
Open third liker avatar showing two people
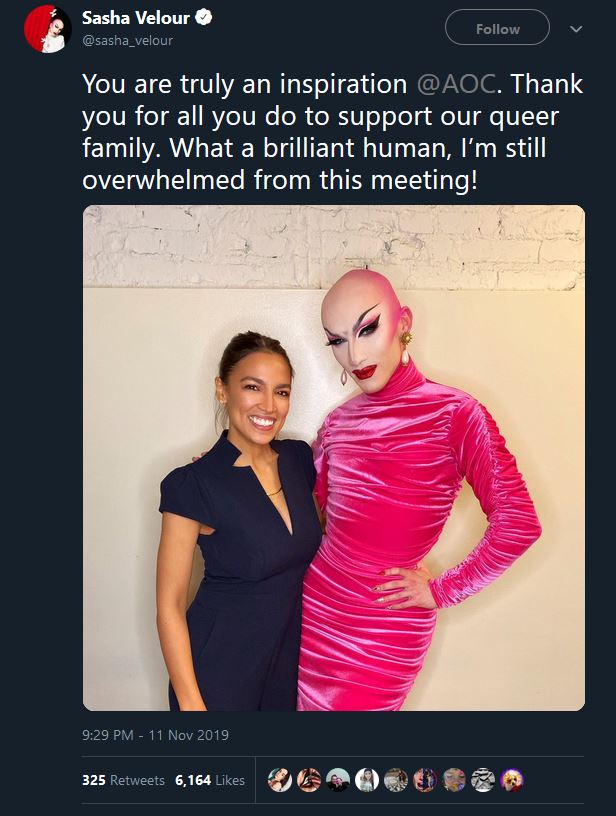point(338,780)
